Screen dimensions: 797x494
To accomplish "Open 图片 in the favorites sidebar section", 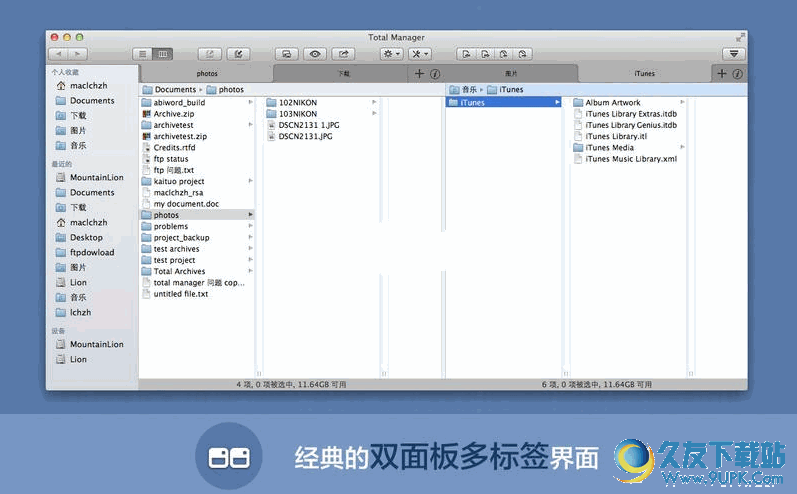I will click(x=71, y=131).
